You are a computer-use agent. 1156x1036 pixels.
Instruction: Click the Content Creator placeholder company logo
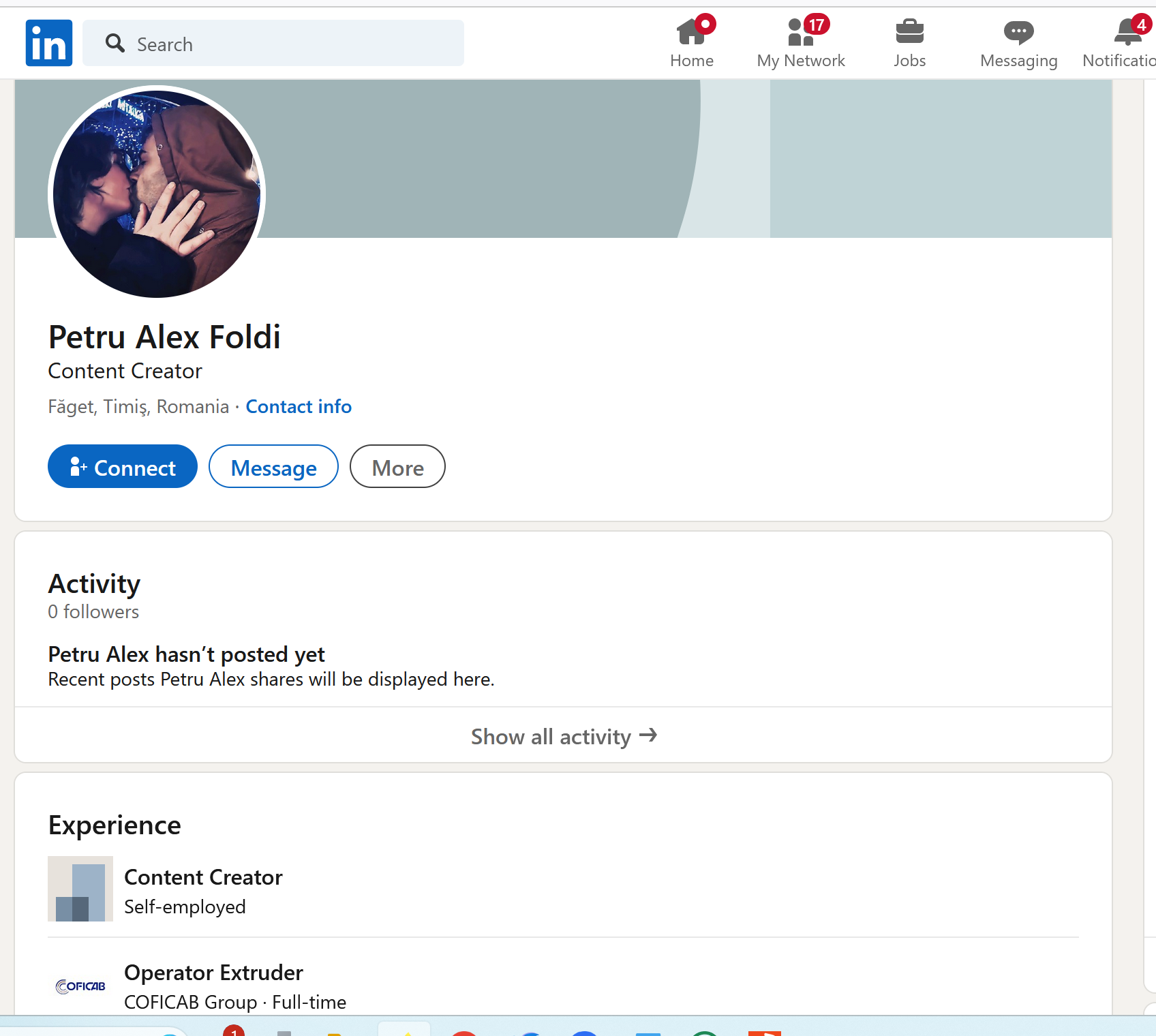click(80, 889)
